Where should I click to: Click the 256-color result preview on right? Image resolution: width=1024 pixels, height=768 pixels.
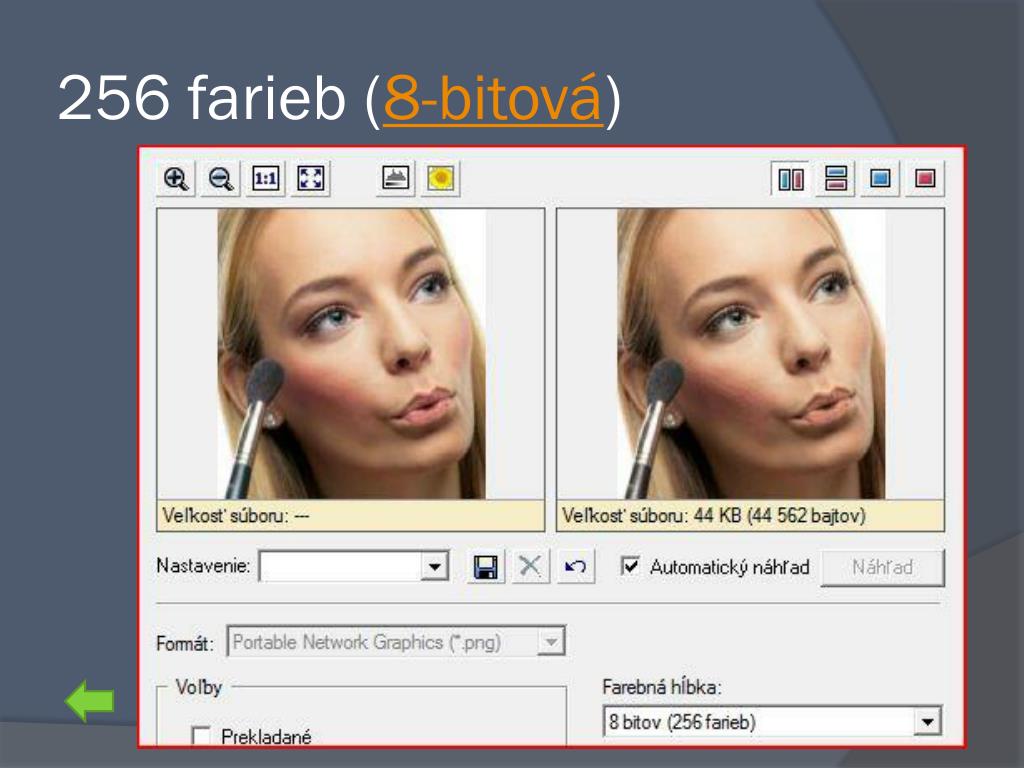[x=750, y=354]
